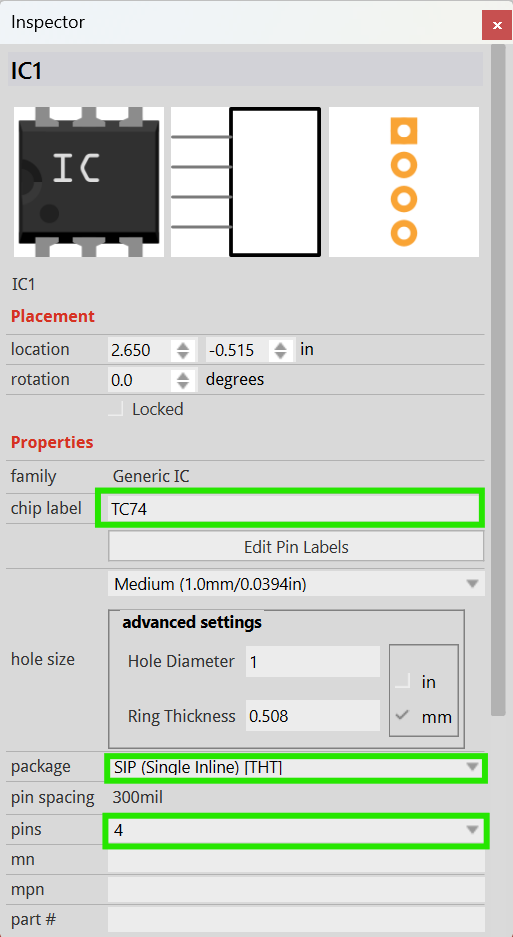Click the PCB footprint pads image
The height and width of the screenshot is (937, 513).
pos(404,182)
